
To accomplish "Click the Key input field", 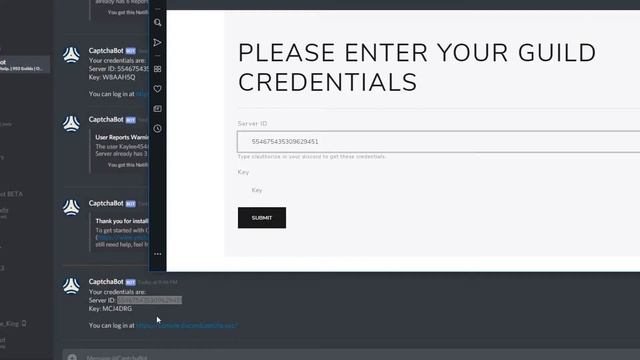I will coord(438,190).
